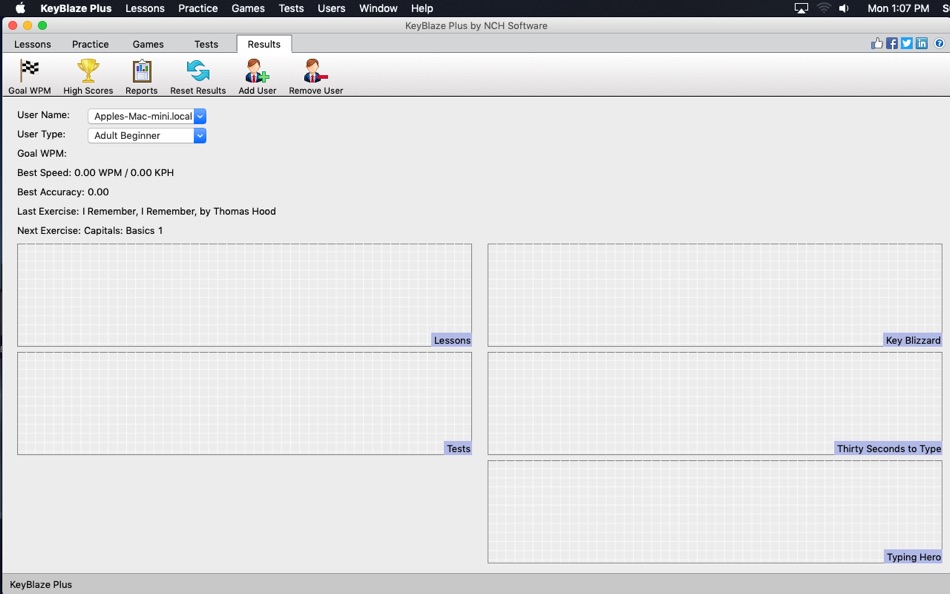Click the Lessons results graph

tap(244, 295)
